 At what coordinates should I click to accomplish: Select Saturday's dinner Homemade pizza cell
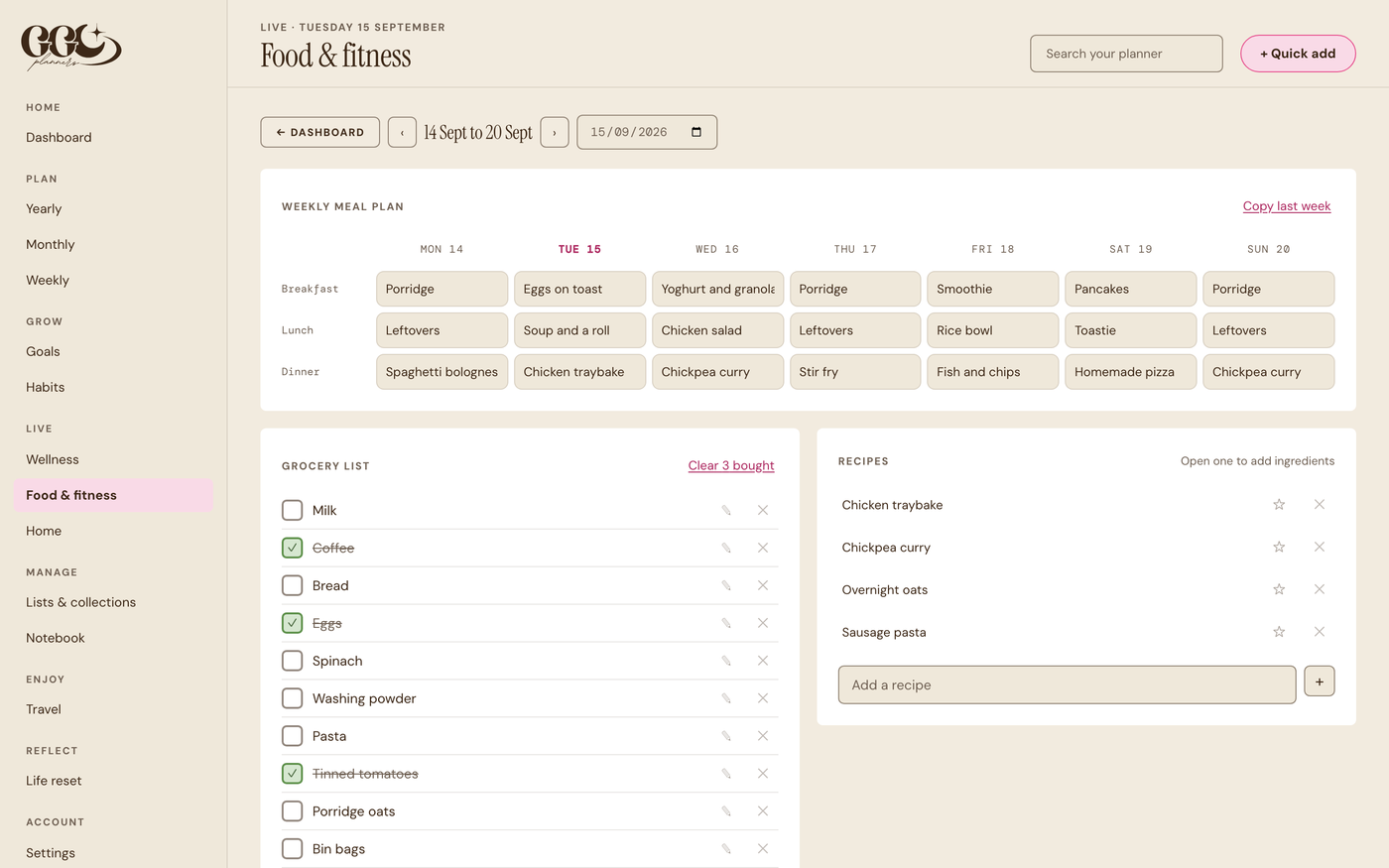click(1130, 372)
